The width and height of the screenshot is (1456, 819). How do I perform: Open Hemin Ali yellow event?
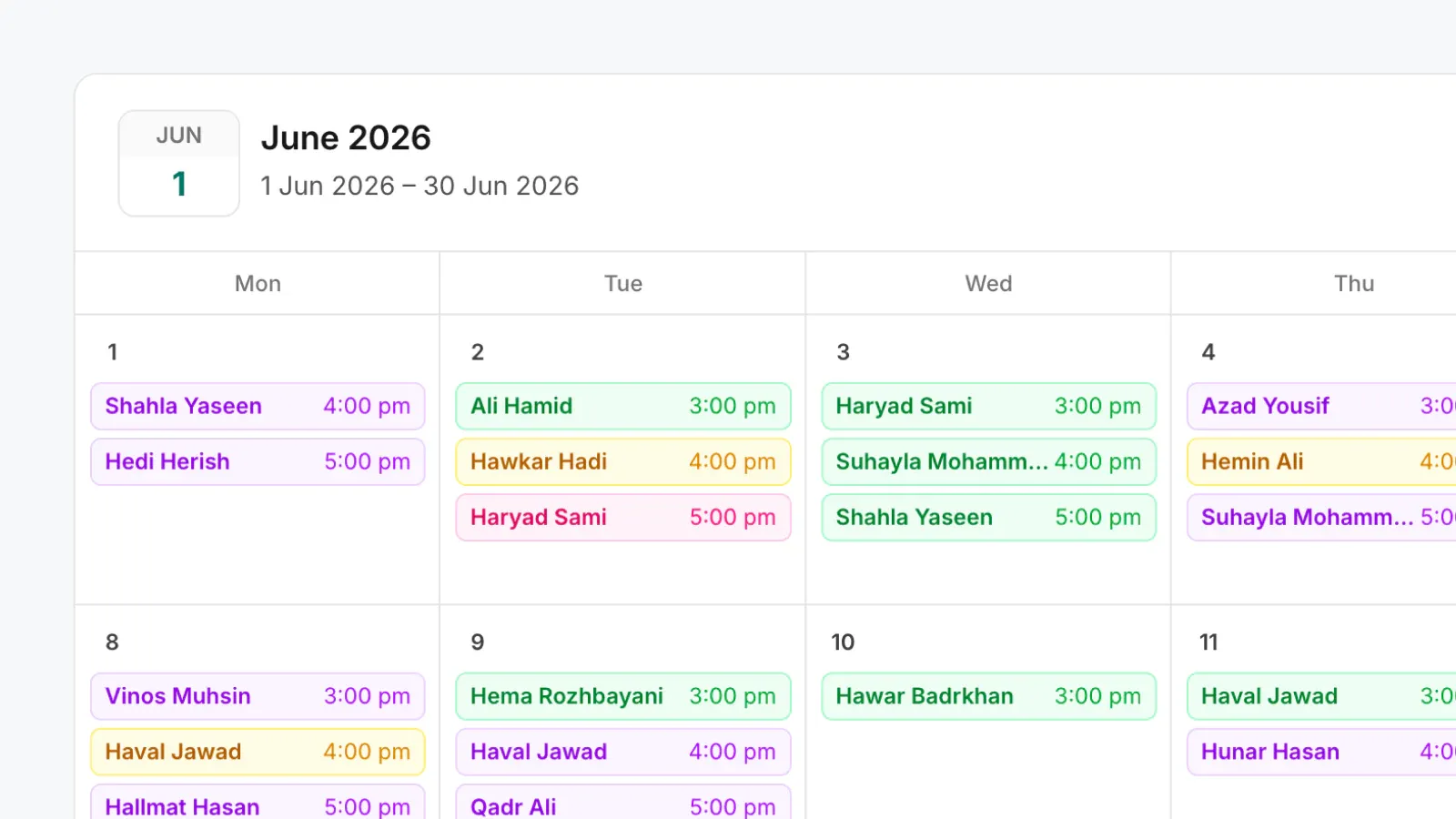[x=1321, y=461]
